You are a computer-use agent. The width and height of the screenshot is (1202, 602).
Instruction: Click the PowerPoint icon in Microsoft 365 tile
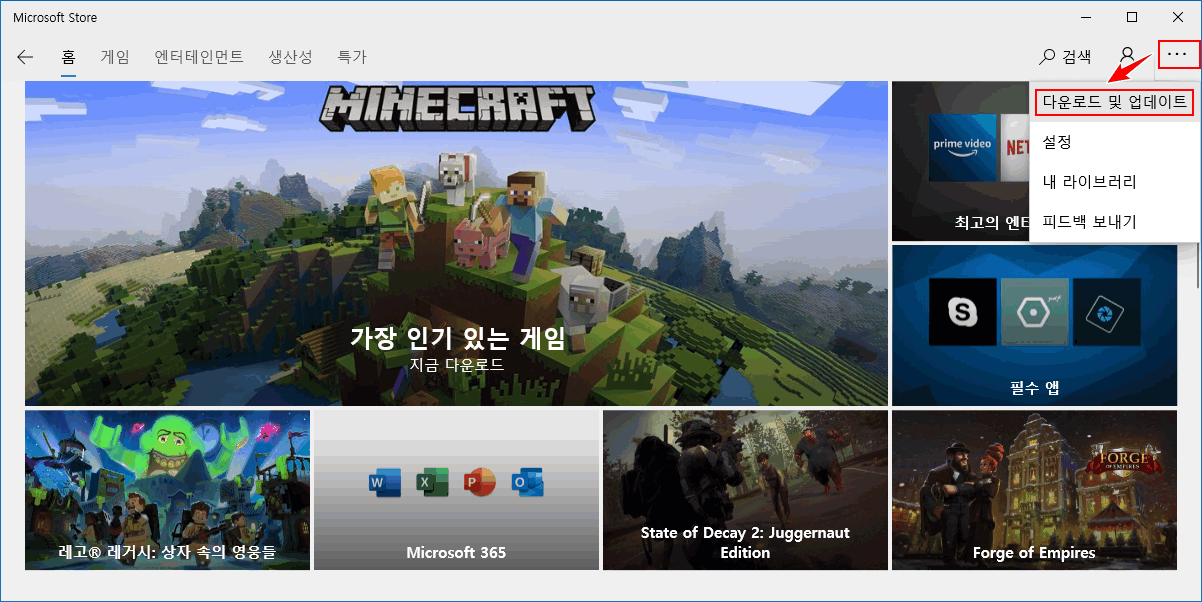pos(480,482)
